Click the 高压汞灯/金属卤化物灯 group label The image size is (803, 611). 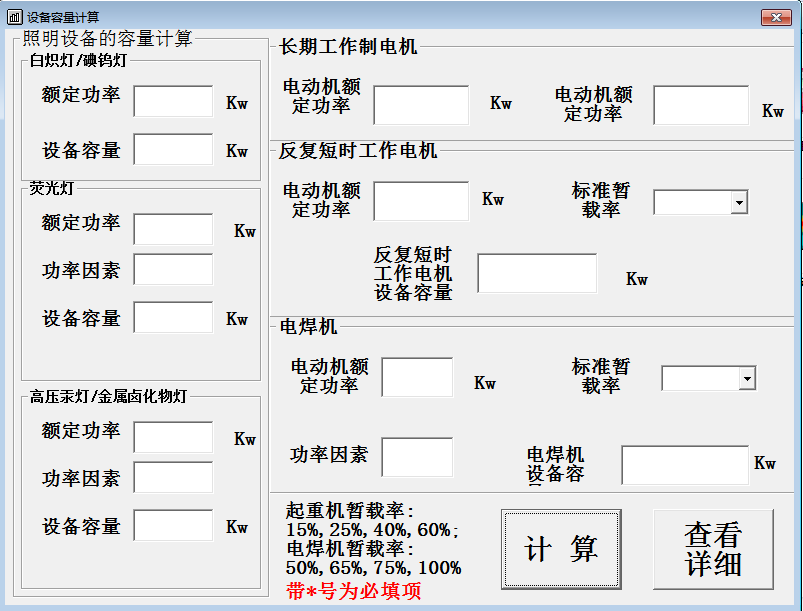coord(108,396)
